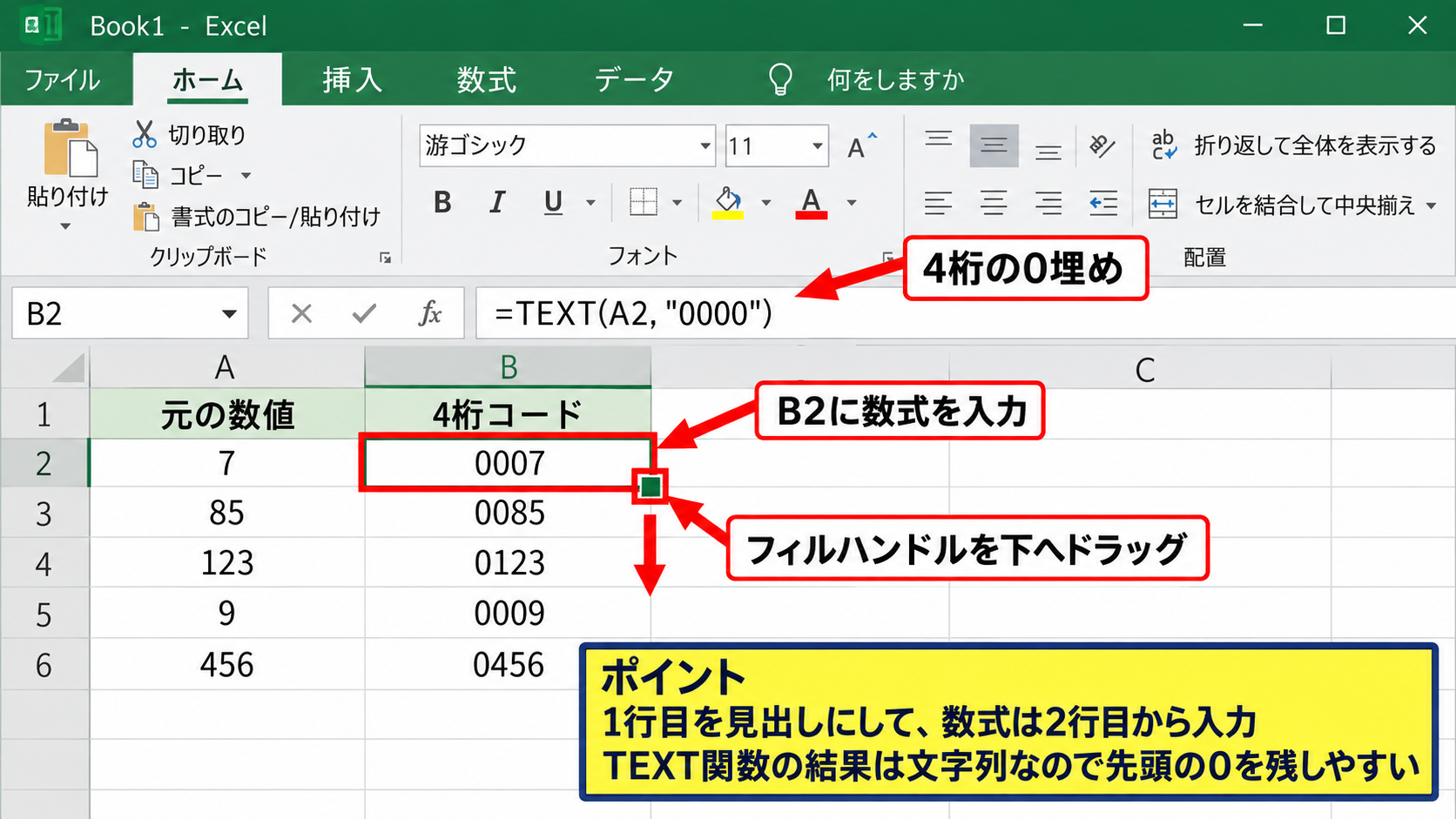Toggle Italic formatting
Viewport: 1456px width, 819px height.
pos(497,203)
